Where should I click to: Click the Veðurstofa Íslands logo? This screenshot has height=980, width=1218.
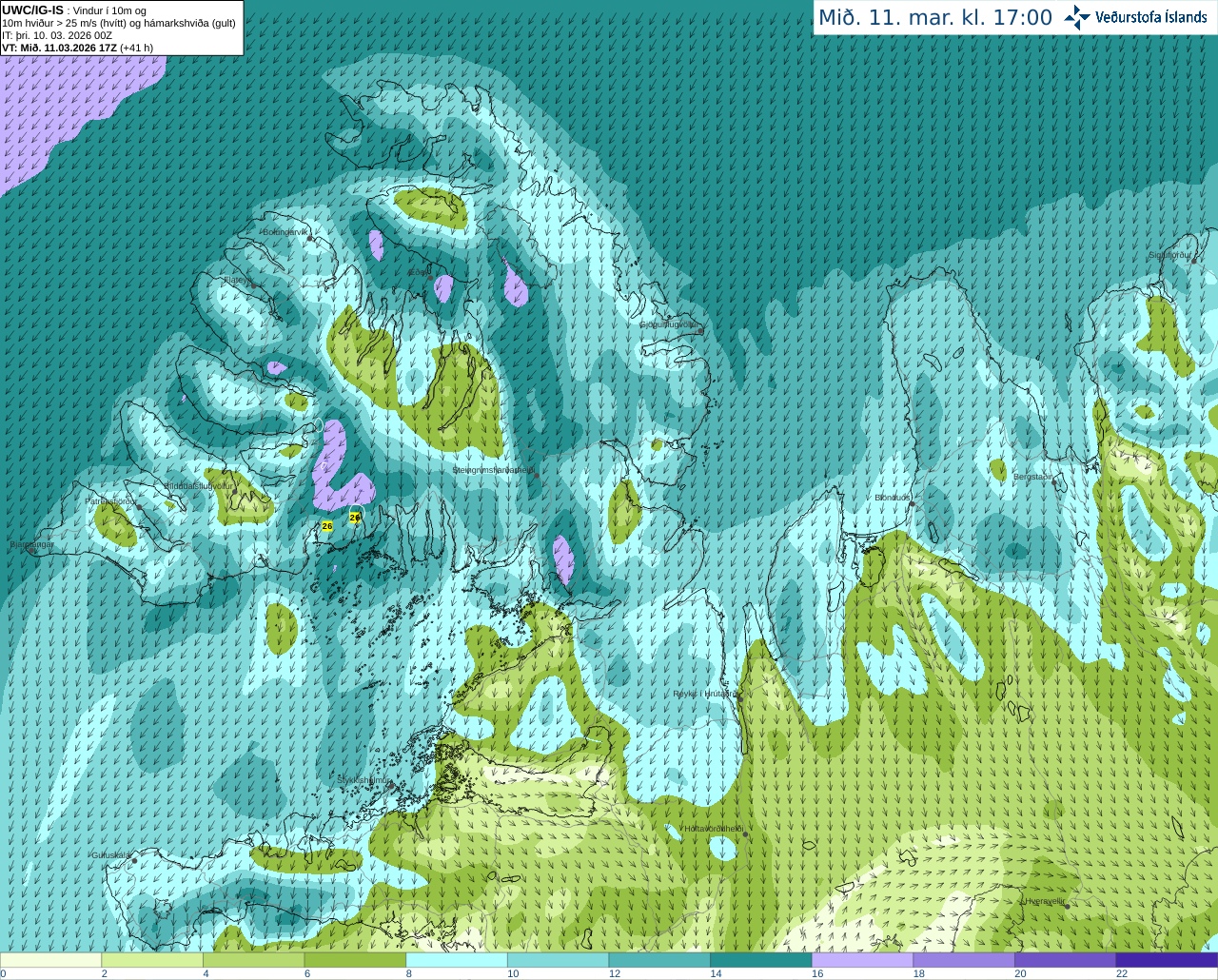point(1136,17)
